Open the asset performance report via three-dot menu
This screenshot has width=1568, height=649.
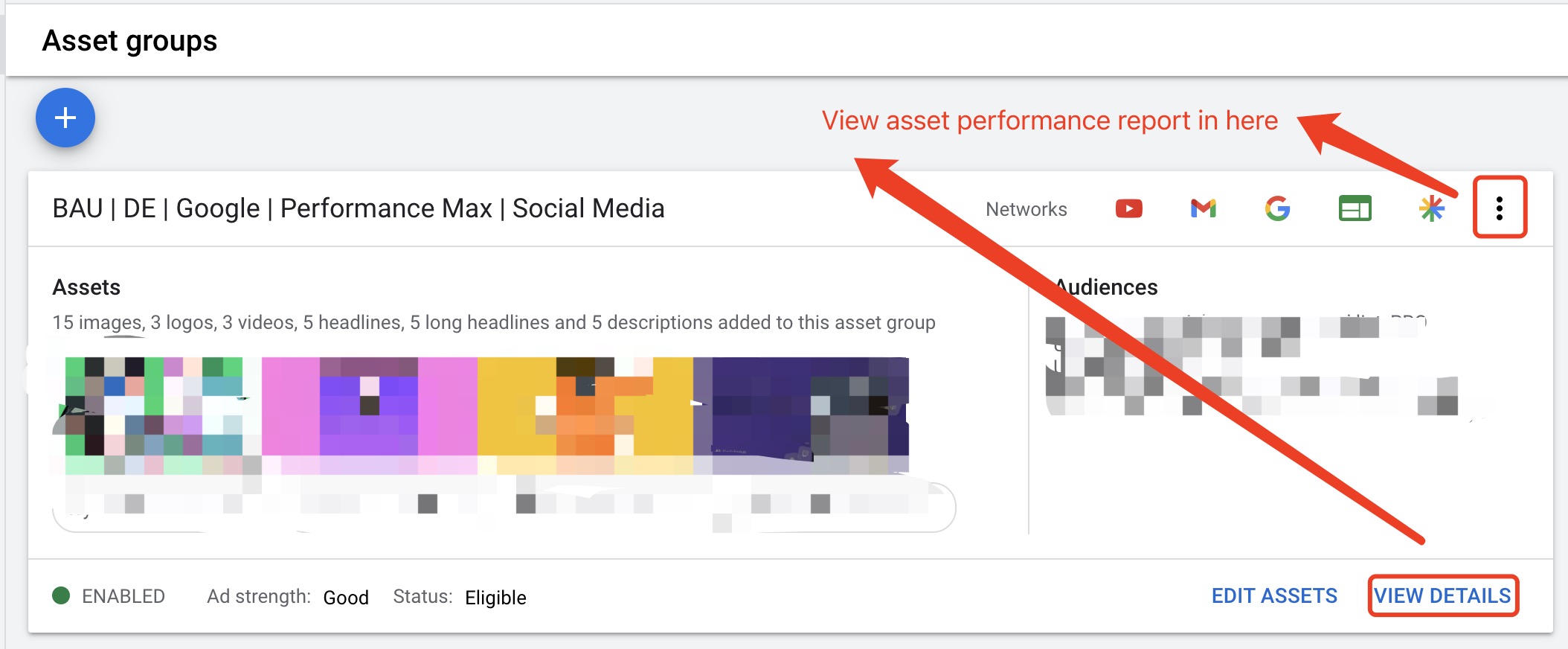(1500, 209)
